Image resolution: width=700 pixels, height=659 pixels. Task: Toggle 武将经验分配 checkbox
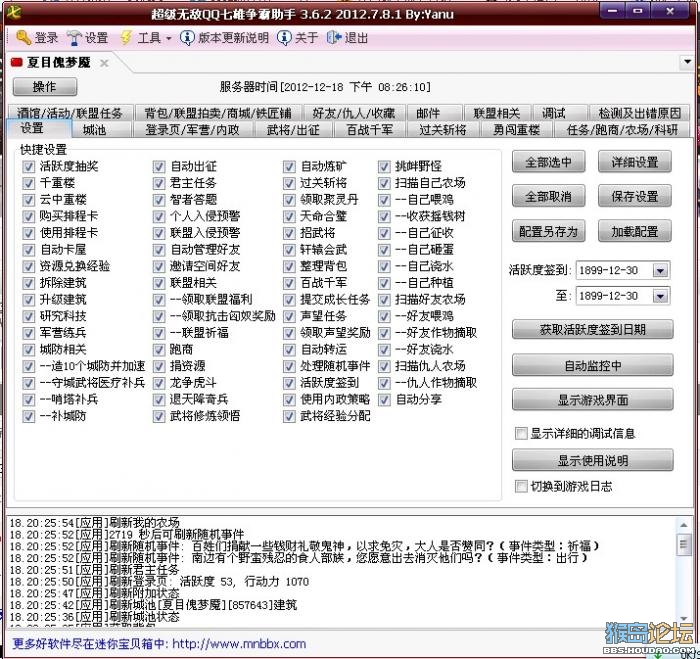289,416
